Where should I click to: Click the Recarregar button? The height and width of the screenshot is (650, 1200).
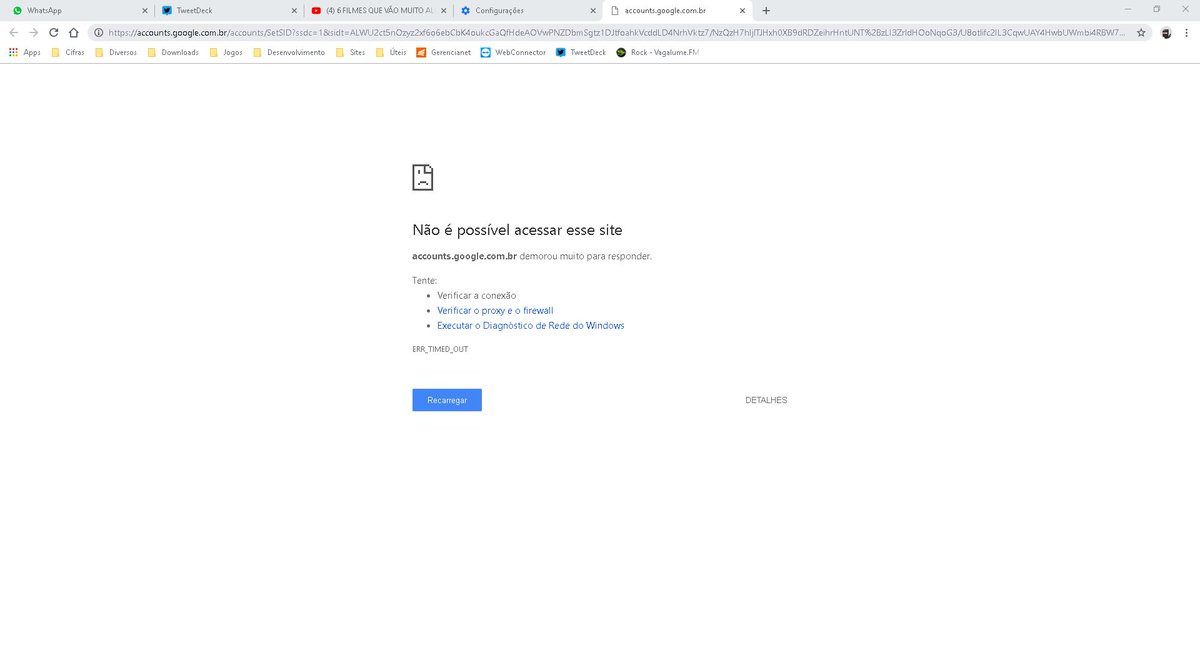coord(447,400)
